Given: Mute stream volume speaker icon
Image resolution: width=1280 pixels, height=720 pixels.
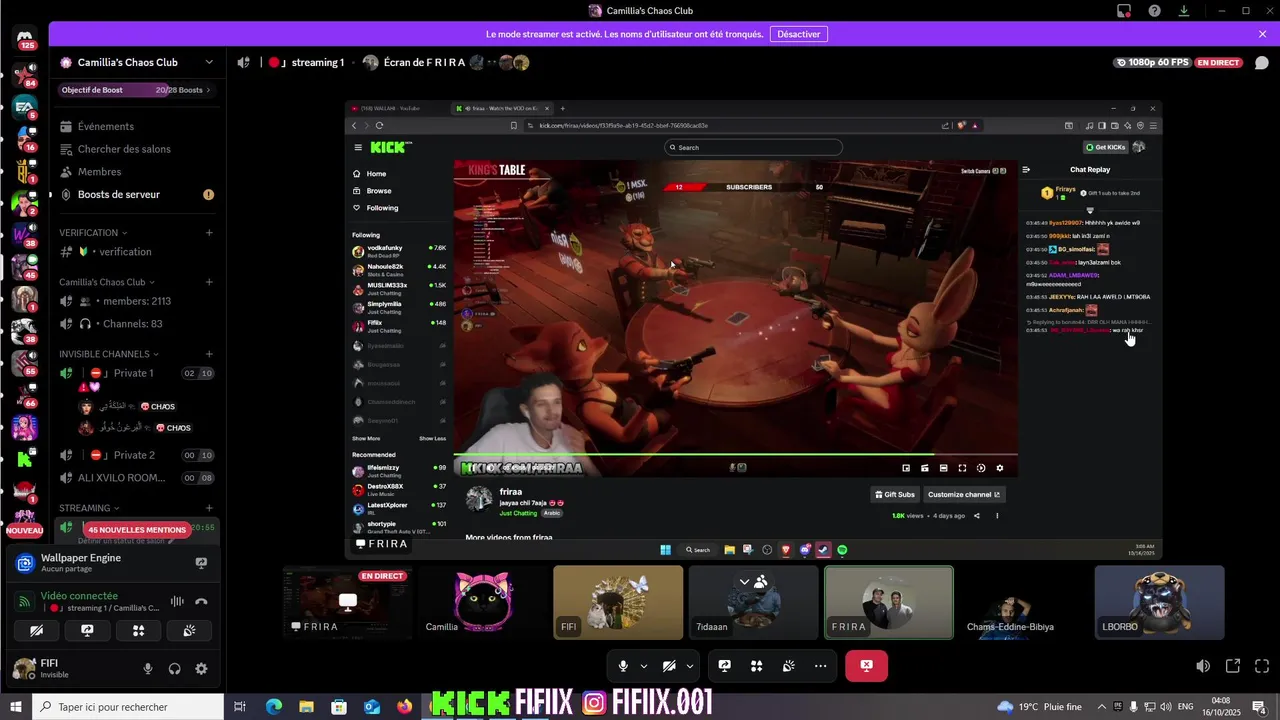Looking at the screenshot, I should (1203, 666).
